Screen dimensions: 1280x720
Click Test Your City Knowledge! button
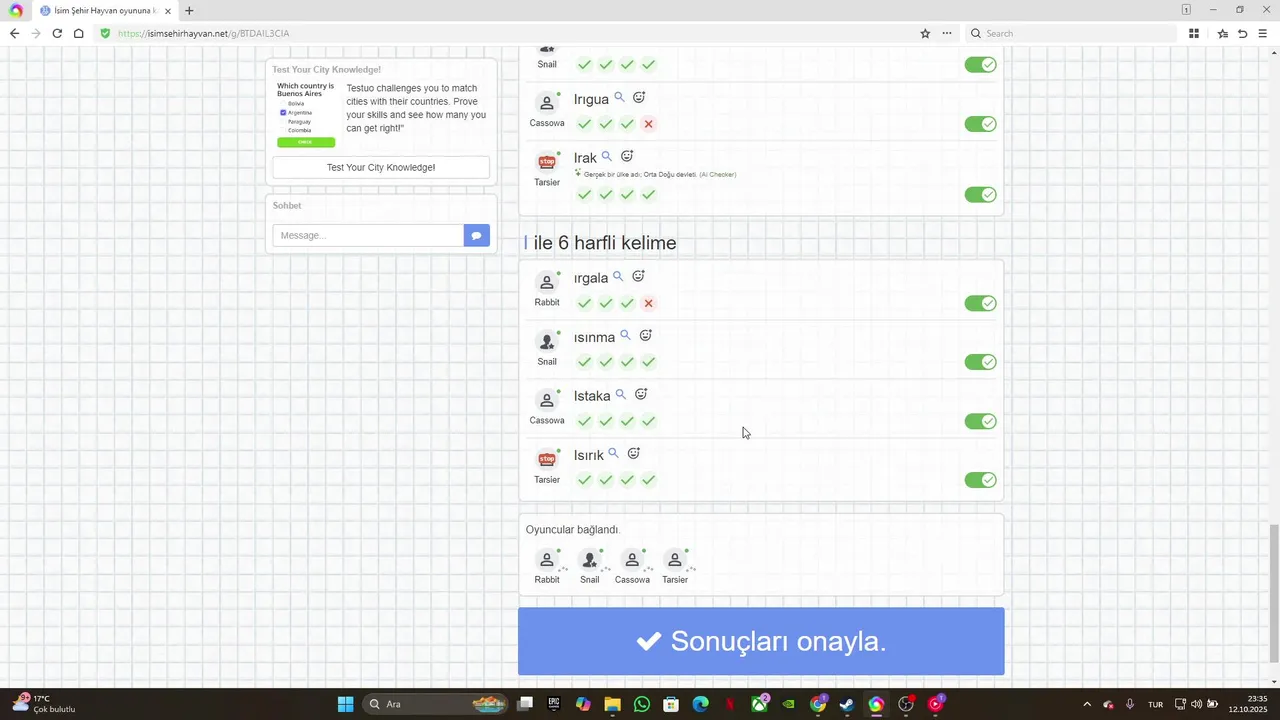tap(381, 167)
